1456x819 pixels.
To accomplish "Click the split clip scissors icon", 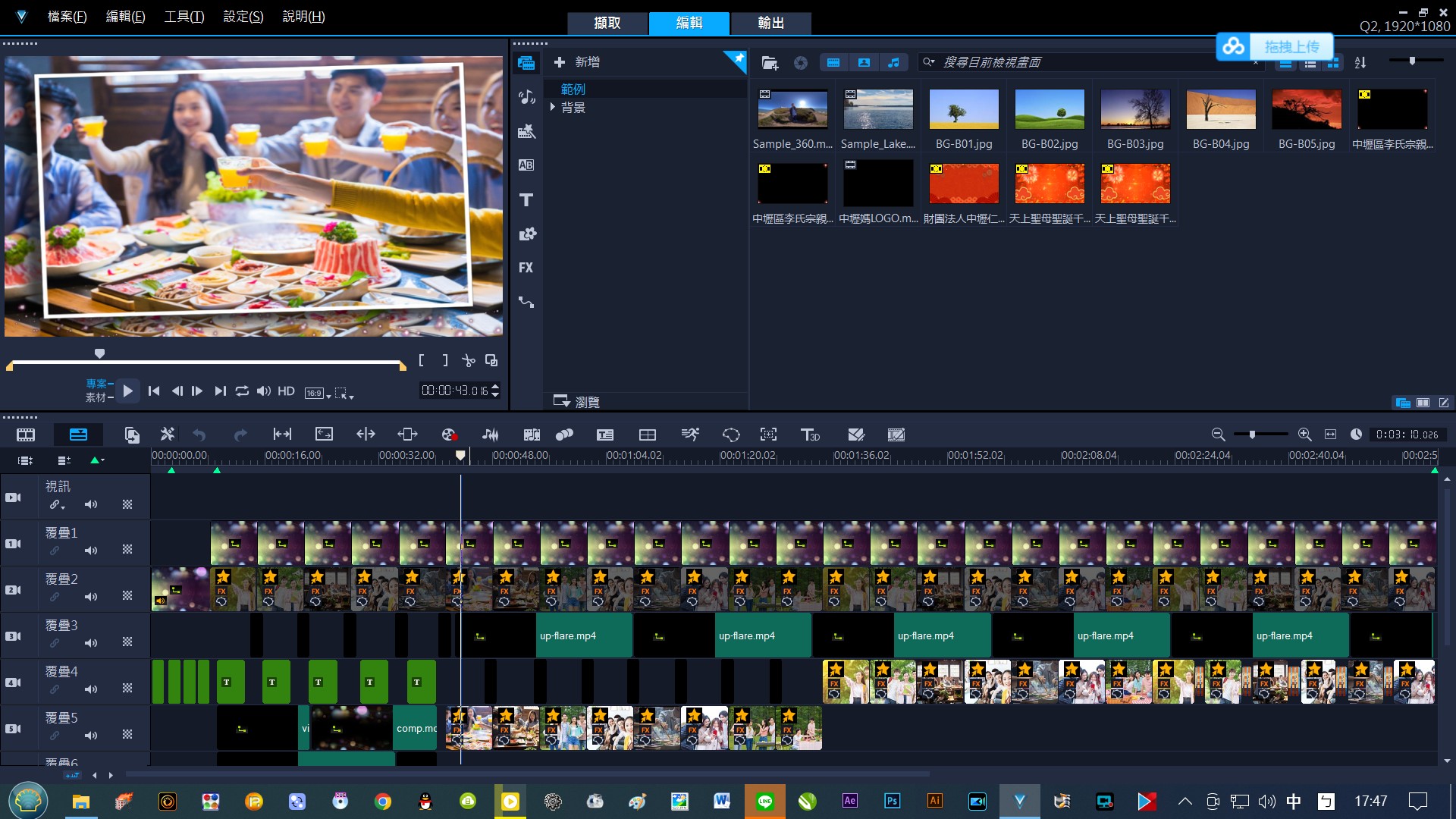I will pyautogui.click(x=469, y=361).
